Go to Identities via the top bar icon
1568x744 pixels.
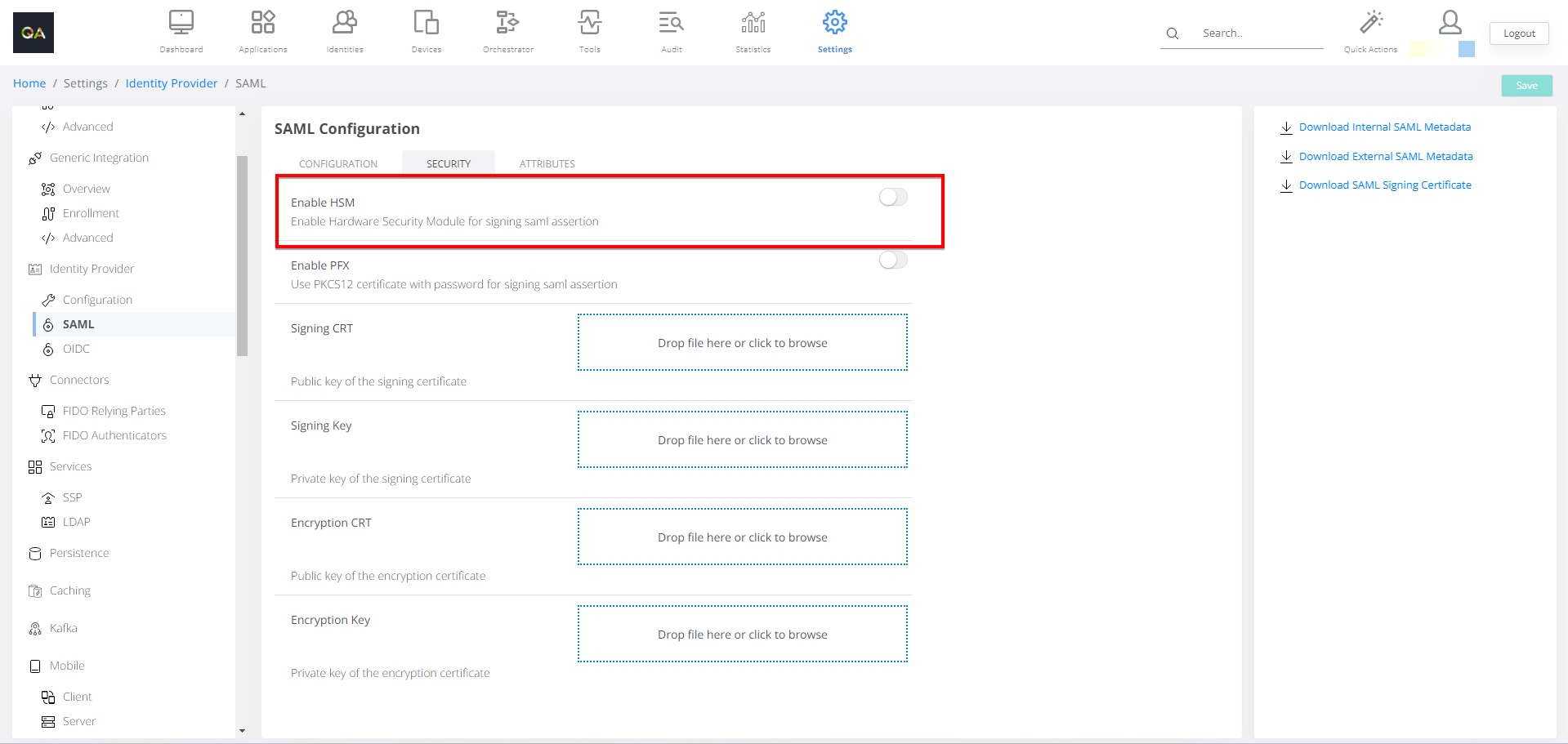coord(344,23)
